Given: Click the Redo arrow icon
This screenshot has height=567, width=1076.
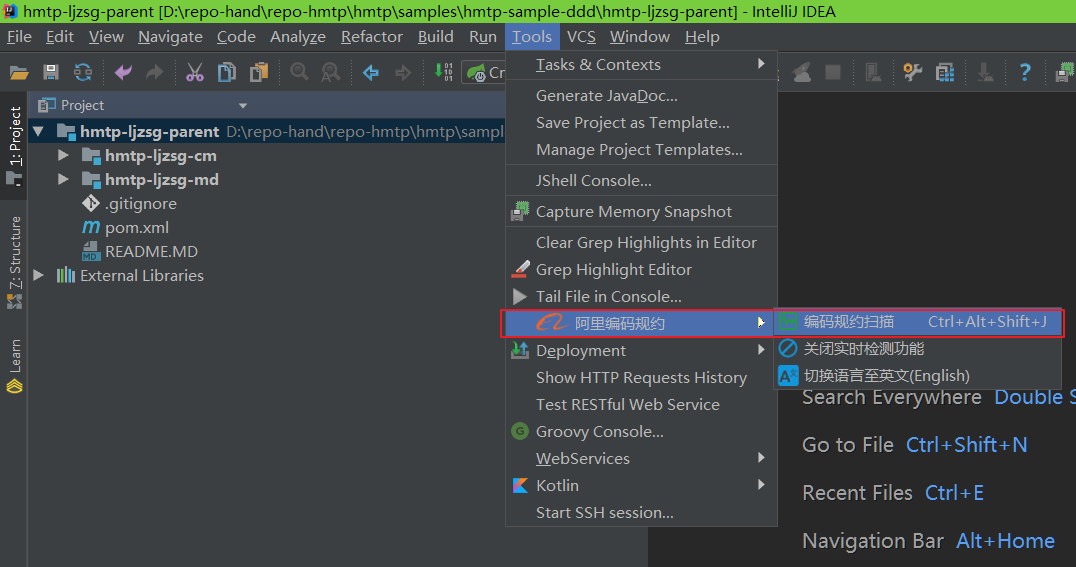Looking at the screenshot, I should pyautogui.click(x=155, y=72).
